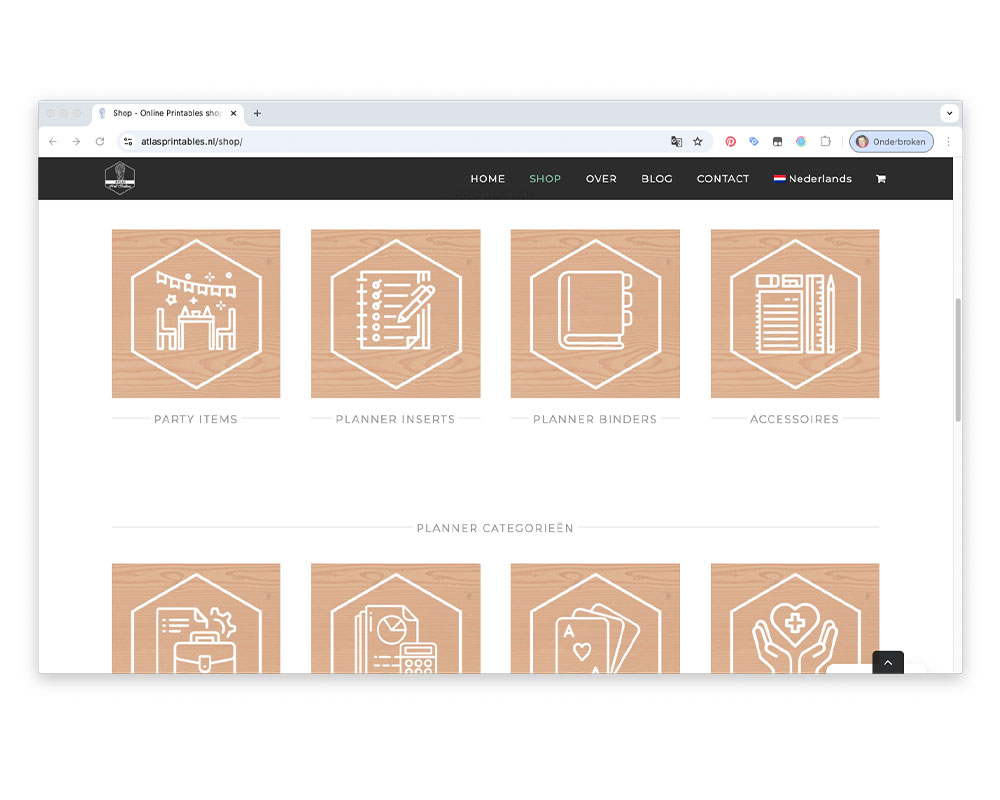1000x800 pixels.
Task: Open the Planner Inserts category tile
Action: click(x=395, y=314)
